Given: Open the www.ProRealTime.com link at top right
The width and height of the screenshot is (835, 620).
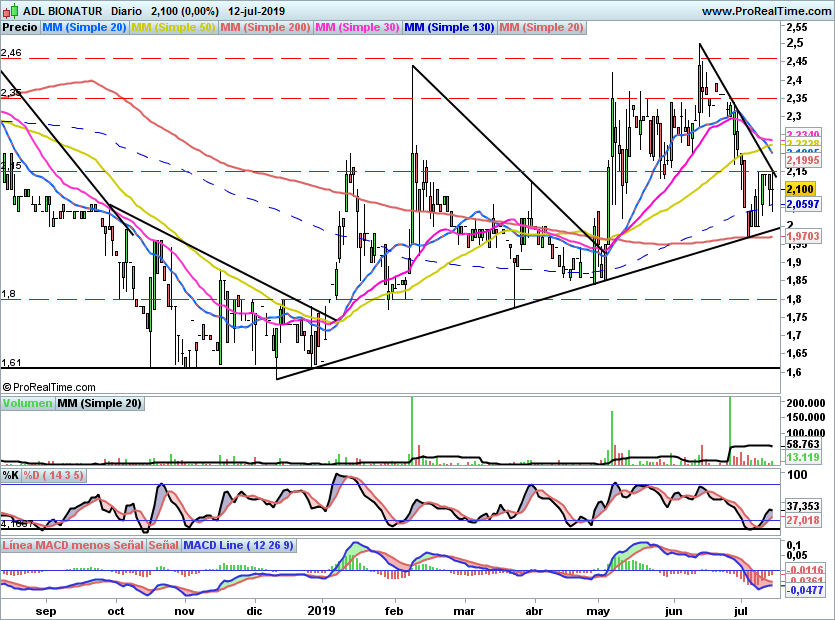Looking at the screenshot, I should click(767, 10).
